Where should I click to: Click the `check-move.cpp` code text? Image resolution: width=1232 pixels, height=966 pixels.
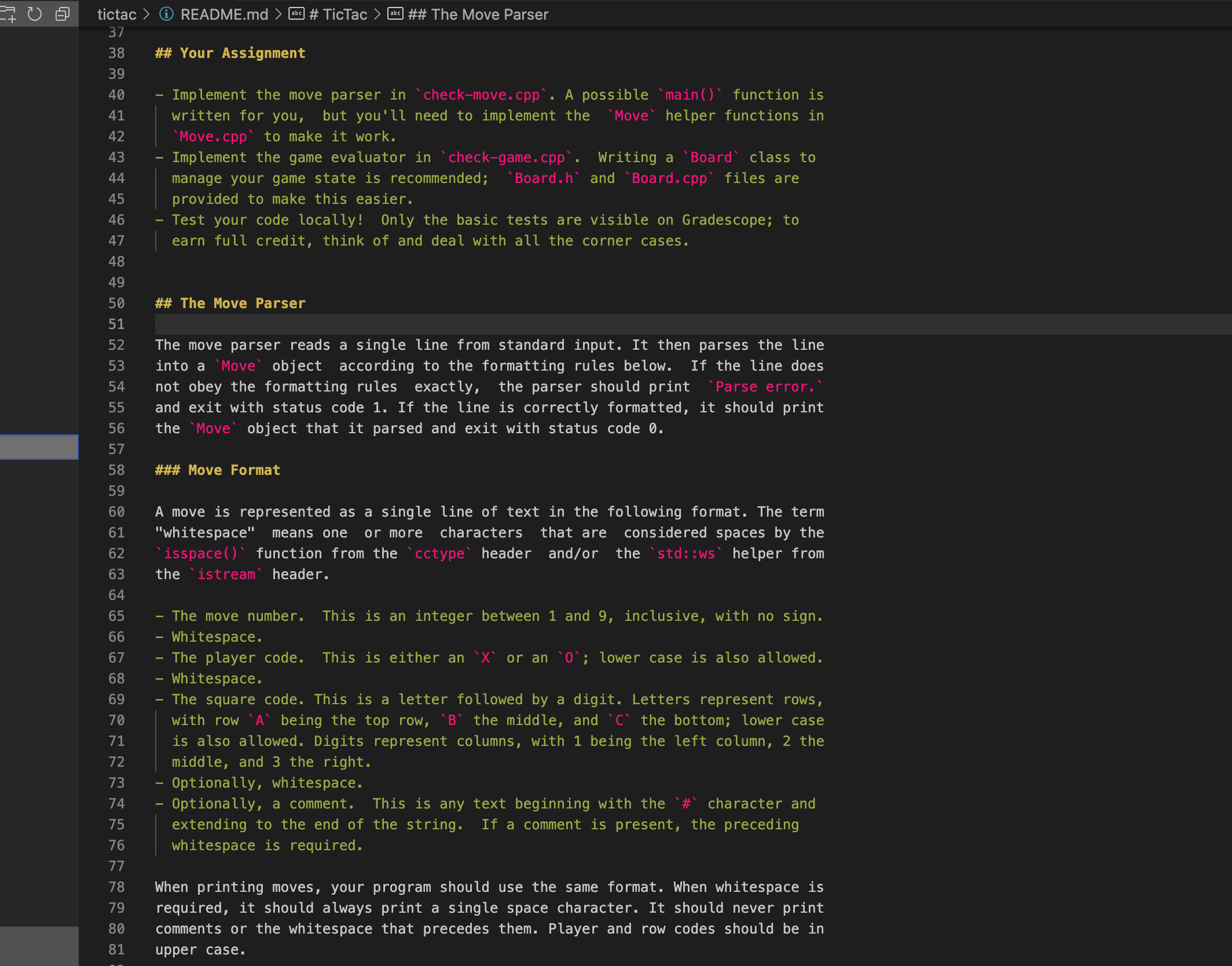[481, 95]
